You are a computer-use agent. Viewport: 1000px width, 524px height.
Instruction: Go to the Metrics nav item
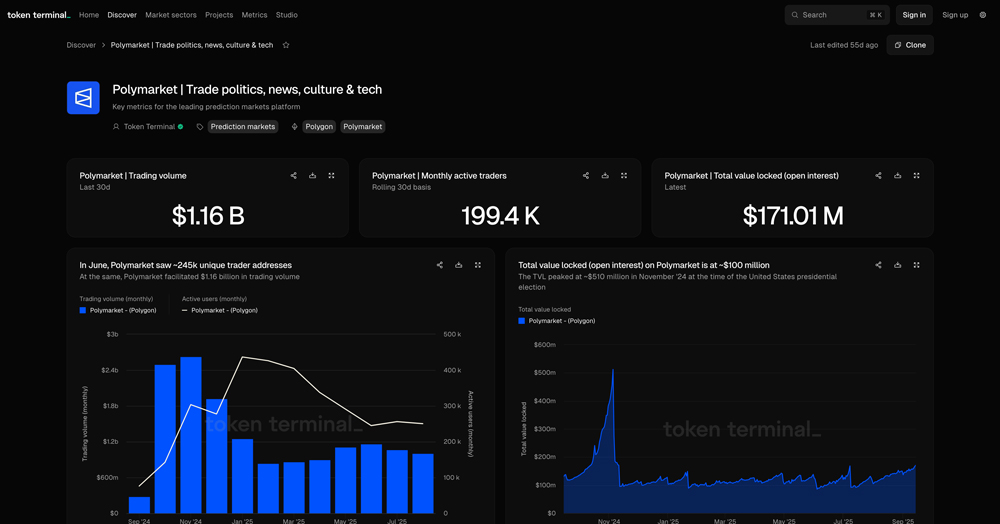pyautogui.click(x=254, y=15)
